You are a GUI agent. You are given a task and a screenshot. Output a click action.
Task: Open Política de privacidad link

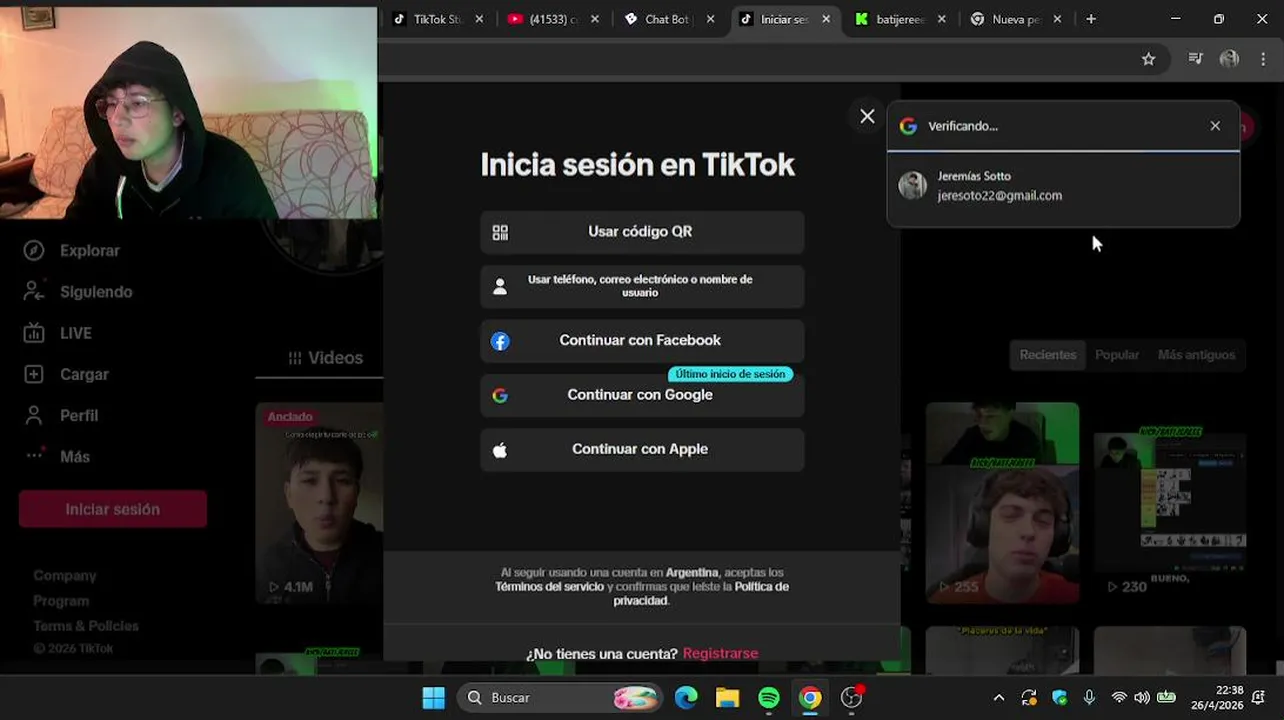701,593
